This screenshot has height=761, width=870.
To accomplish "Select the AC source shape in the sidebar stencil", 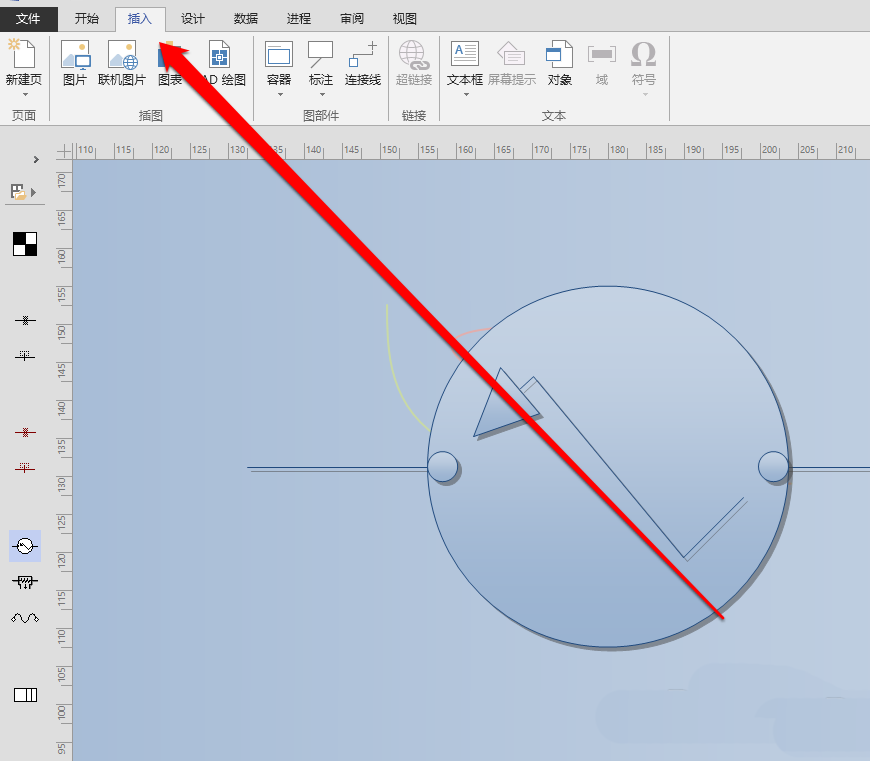I will 24,545.
